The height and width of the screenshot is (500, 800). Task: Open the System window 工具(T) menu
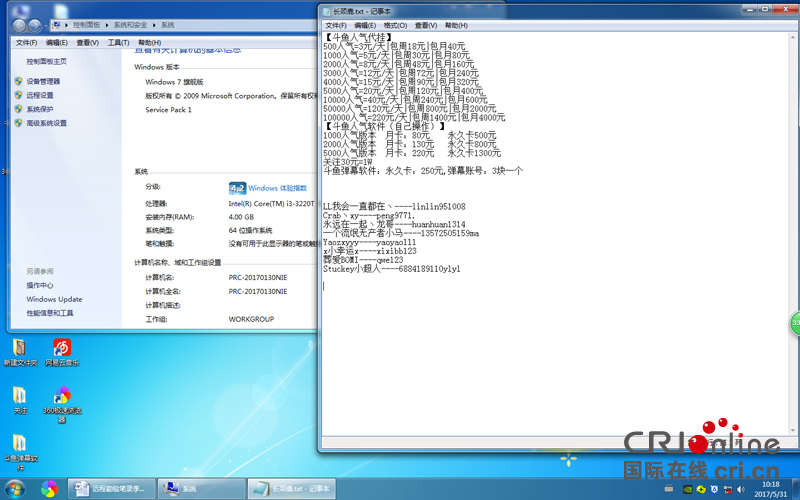point(118,42)
